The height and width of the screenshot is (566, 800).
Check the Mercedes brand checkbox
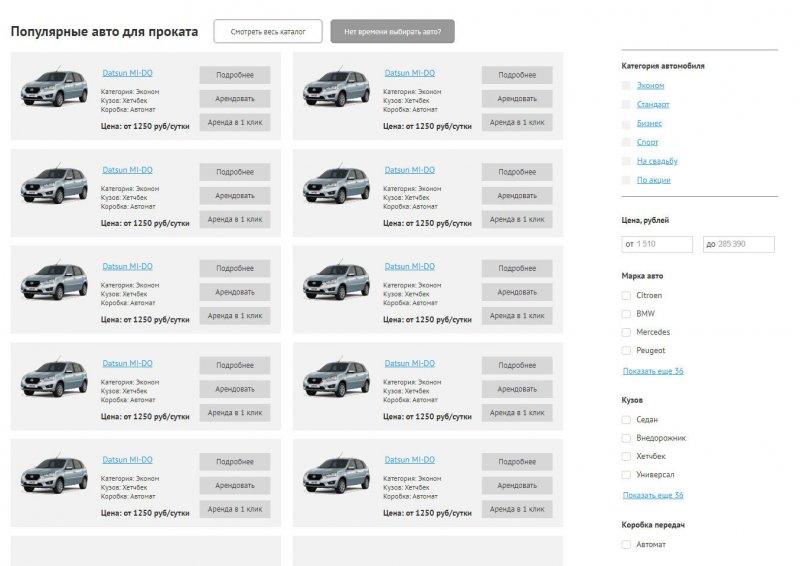626,332
